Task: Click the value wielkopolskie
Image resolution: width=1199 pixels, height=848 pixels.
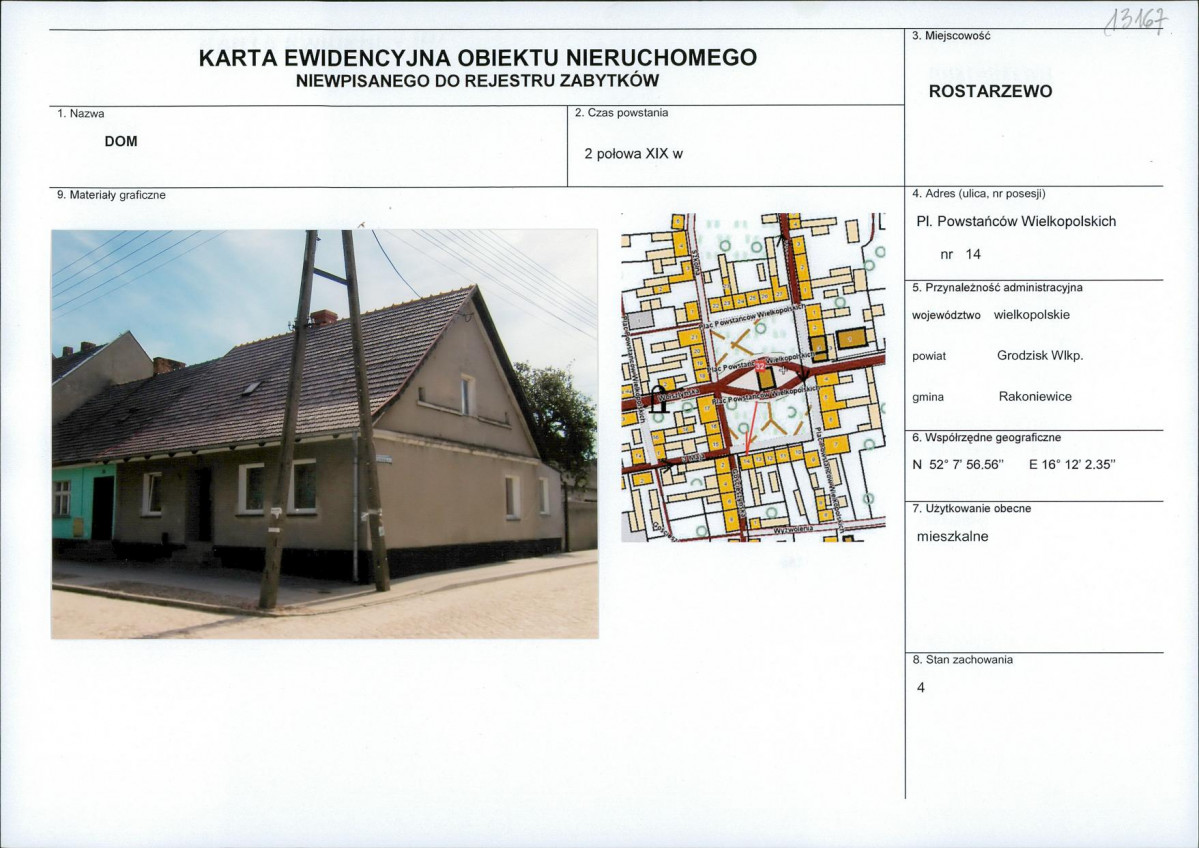Action: coord(1032,315)
